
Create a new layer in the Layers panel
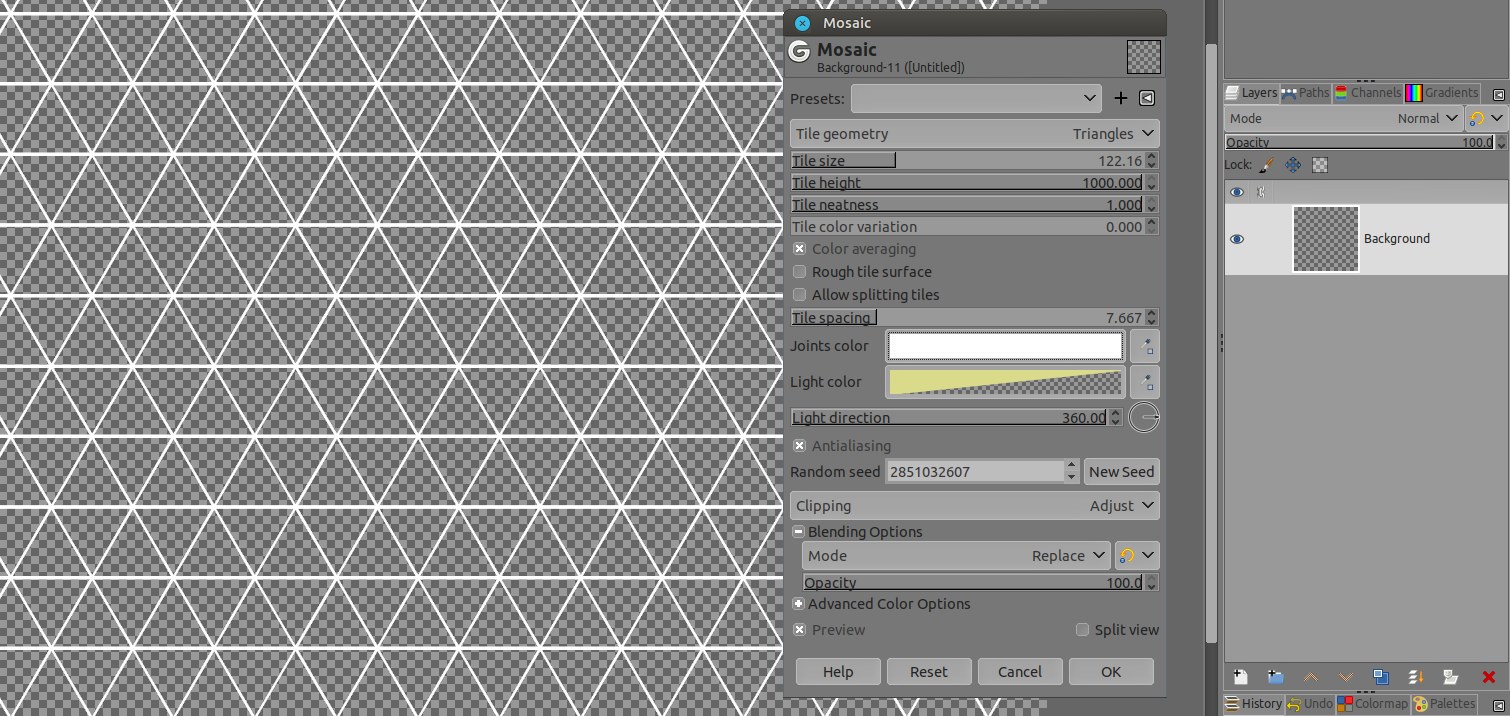tap(1240, 677)
